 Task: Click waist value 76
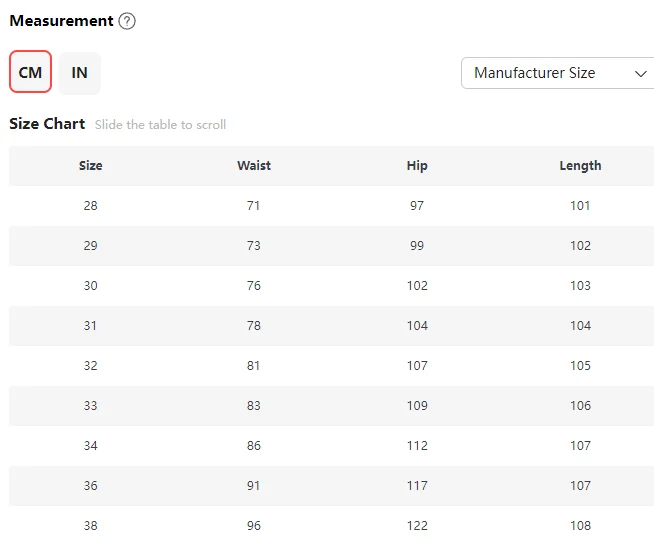point(254,286)
